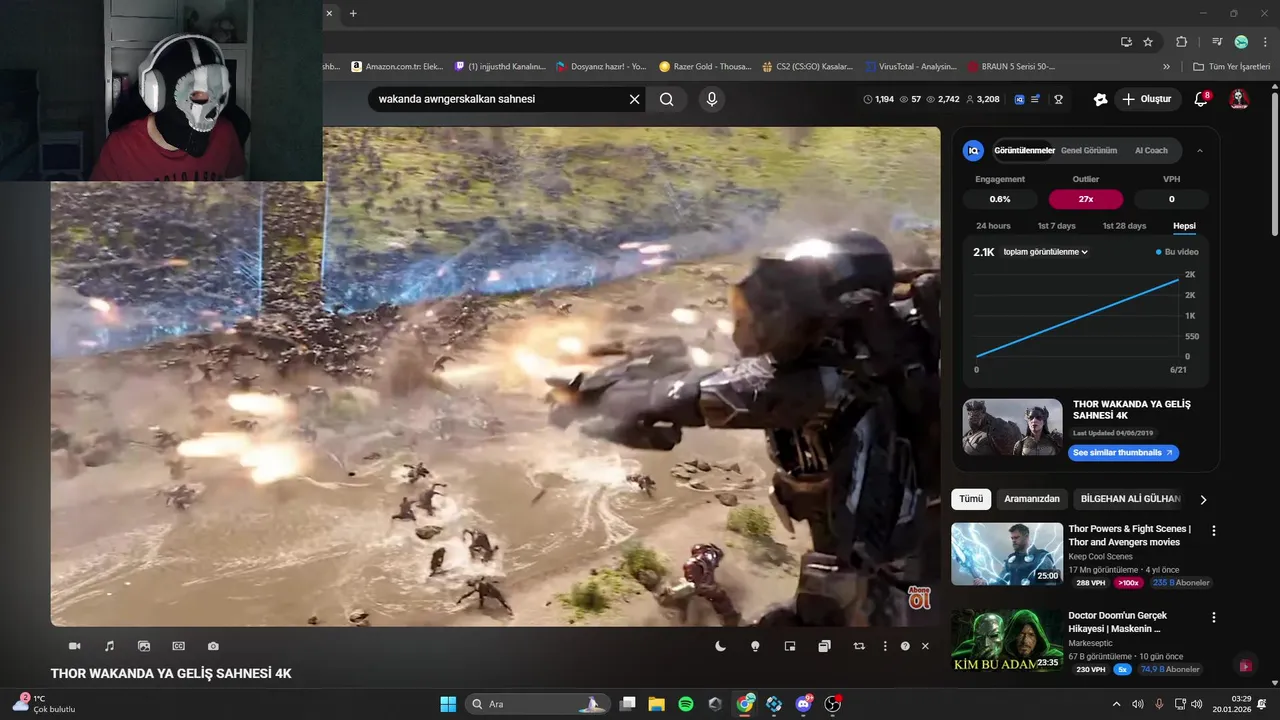This screenshot has height=720, width=1280.
Task: Click the vidIQ list icon in header
Action: click(x=1035, y=99)
